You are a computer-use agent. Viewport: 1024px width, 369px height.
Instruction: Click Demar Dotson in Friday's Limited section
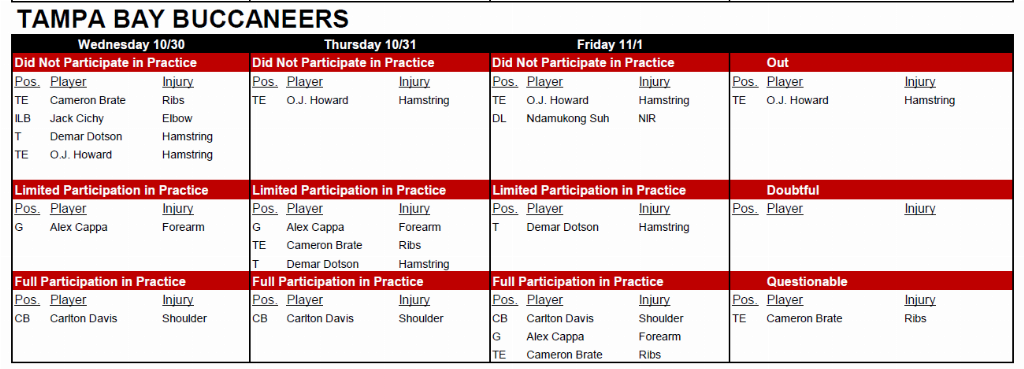(x=562, y=227)
